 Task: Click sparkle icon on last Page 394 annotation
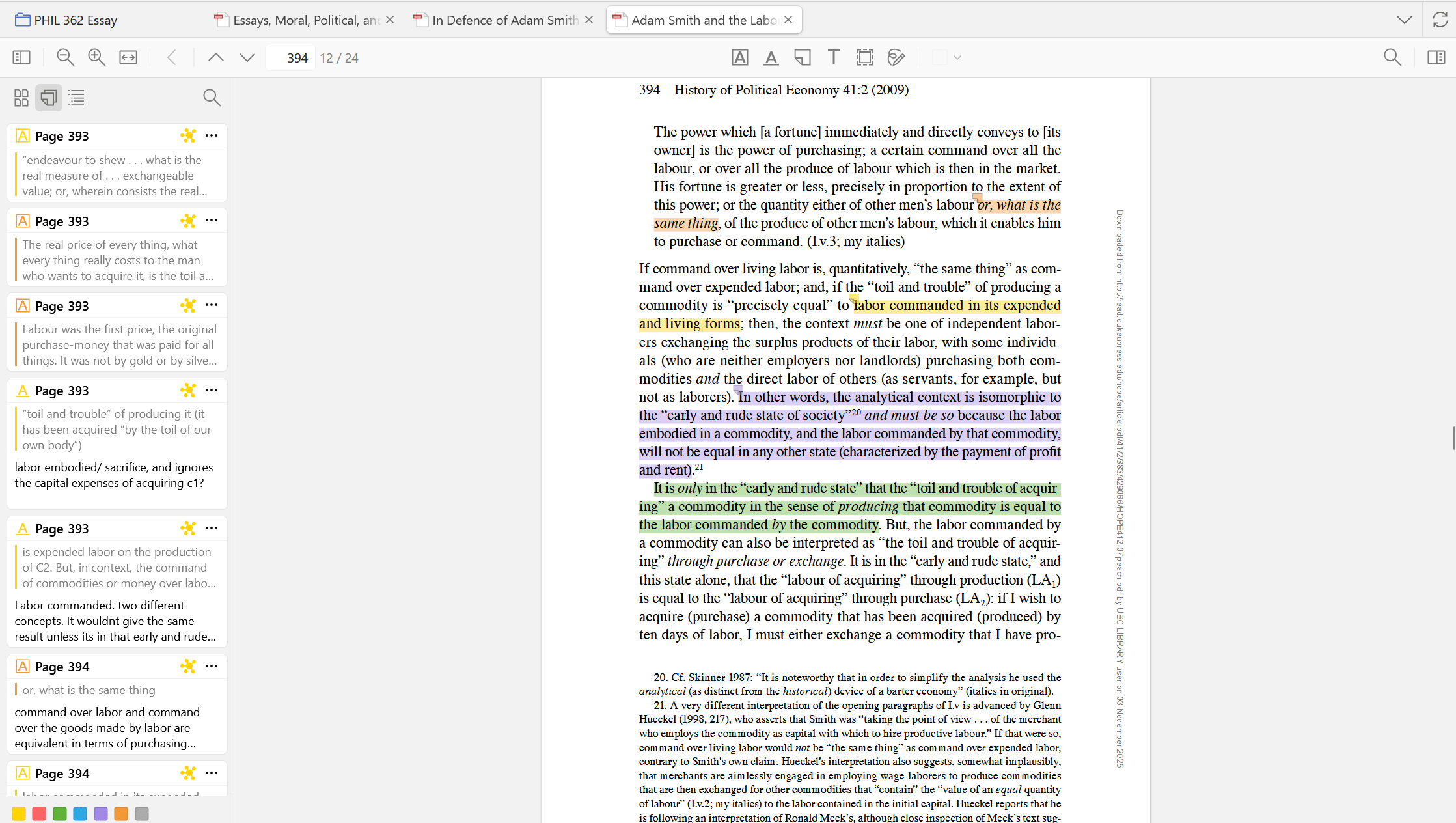188,773
